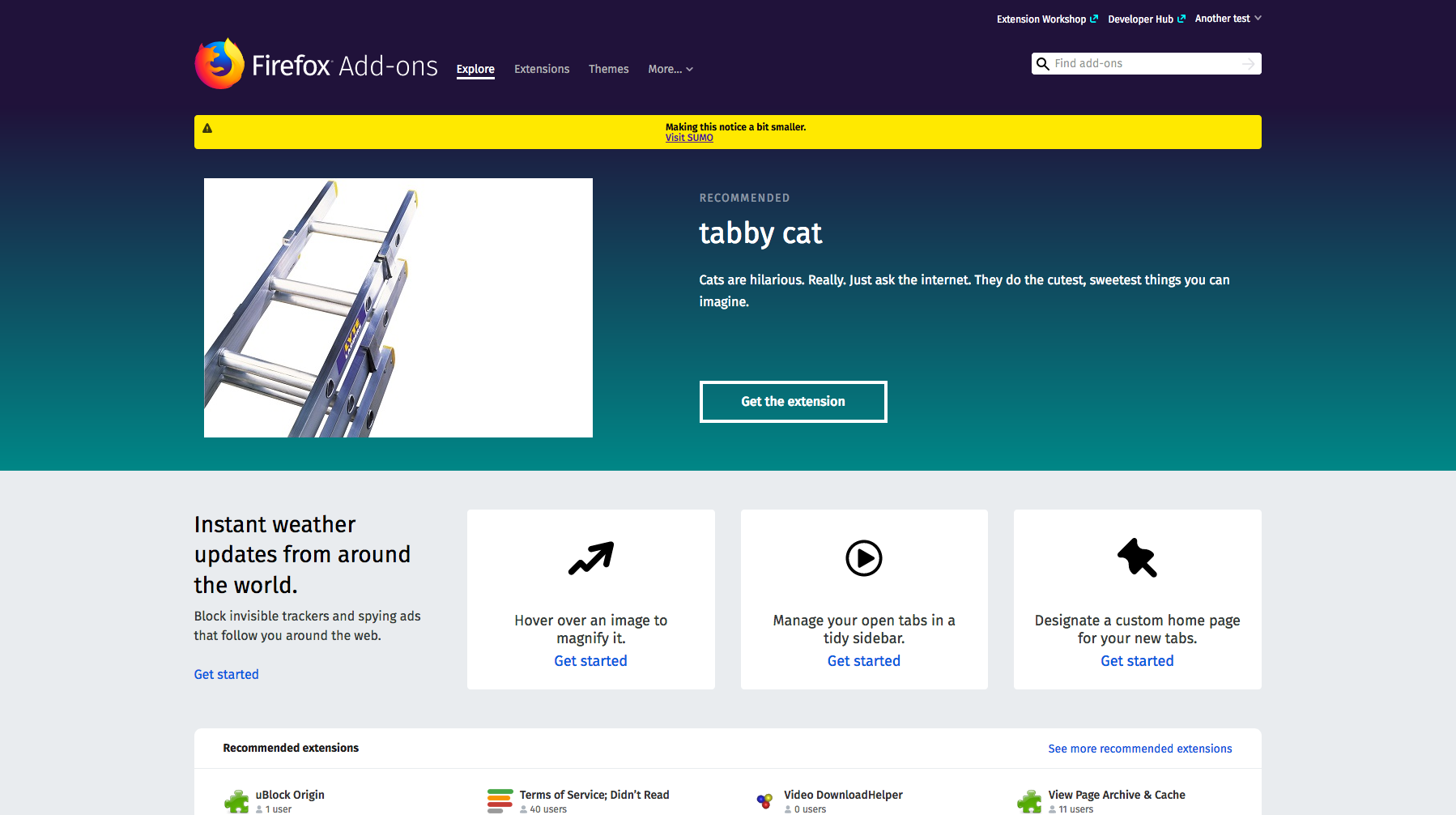Click the tabby cat heading
The image size is (1456, 815).
click(760, 233)
